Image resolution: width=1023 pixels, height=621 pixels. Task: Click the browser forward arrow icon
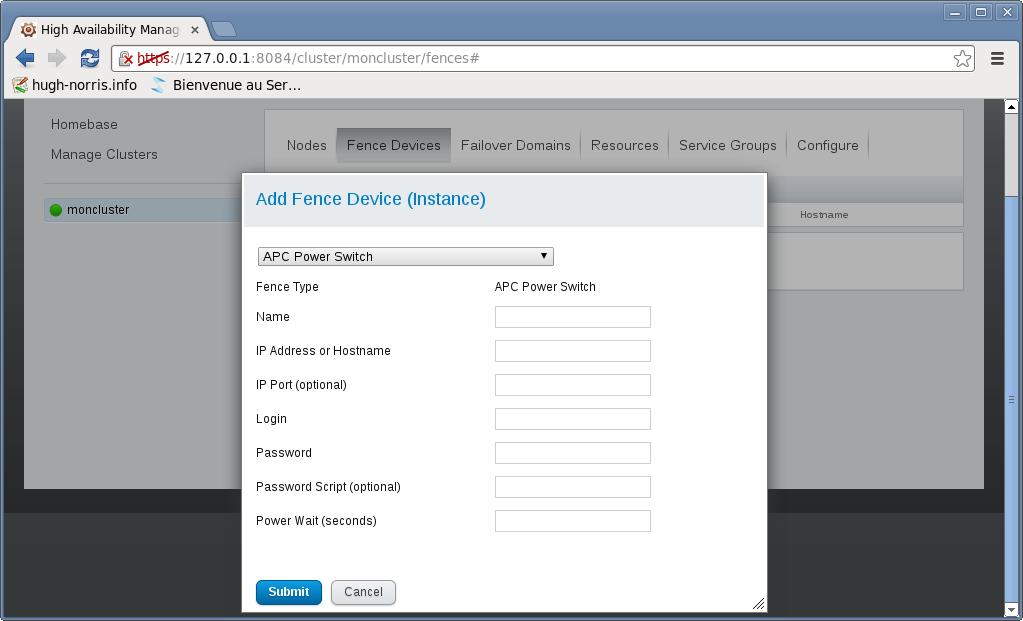point(57,58)
